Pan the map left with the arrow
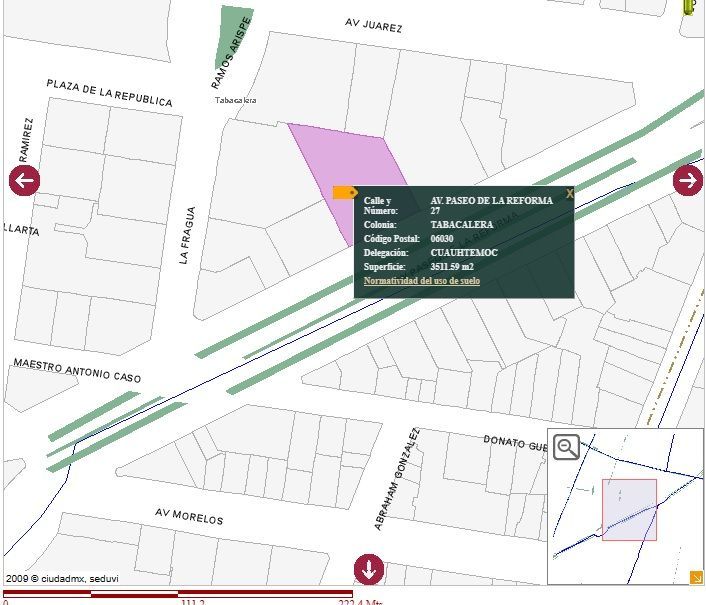 [x=24, y=180]
